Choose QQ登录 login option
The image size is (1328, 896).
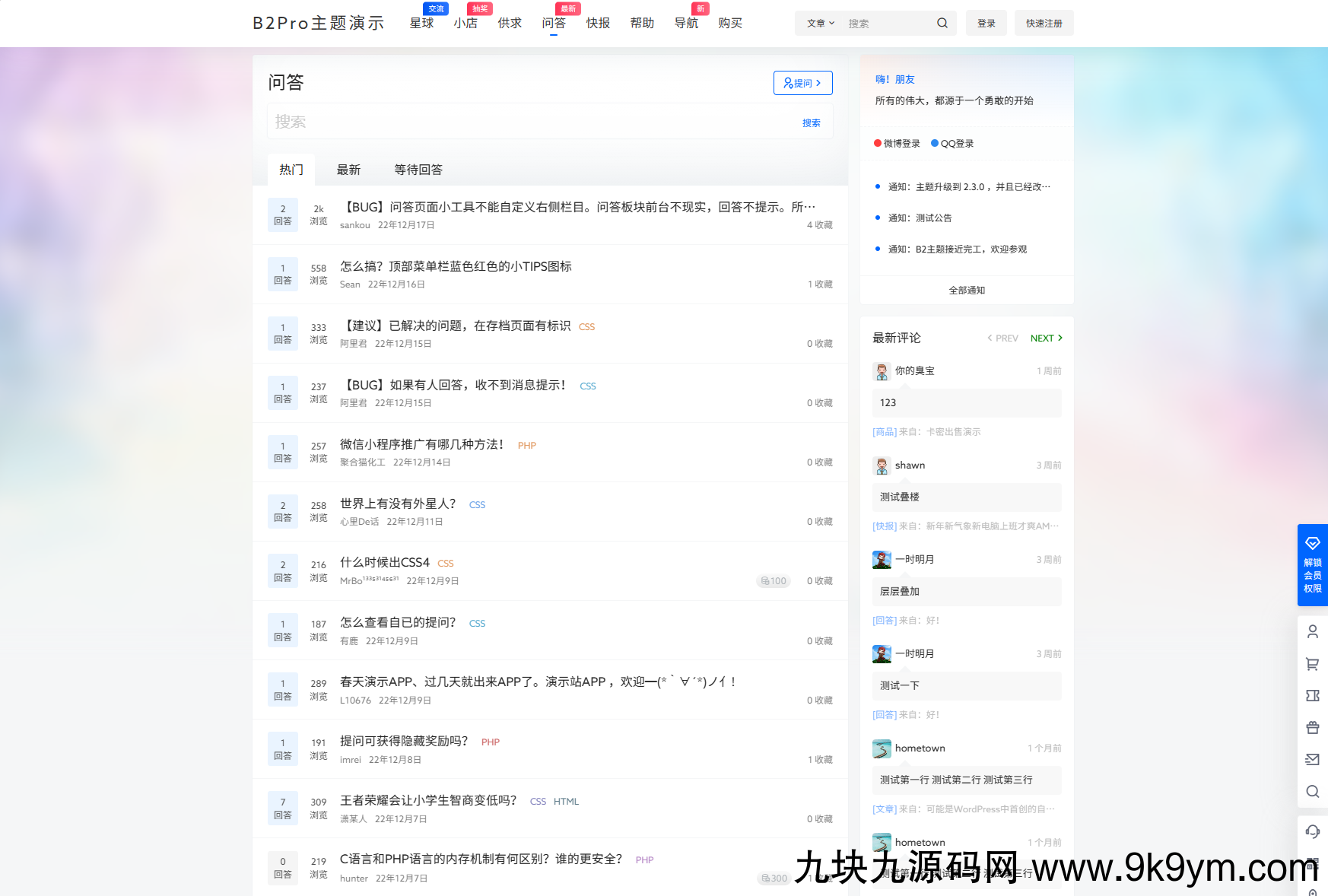click(x=952, y=144)
